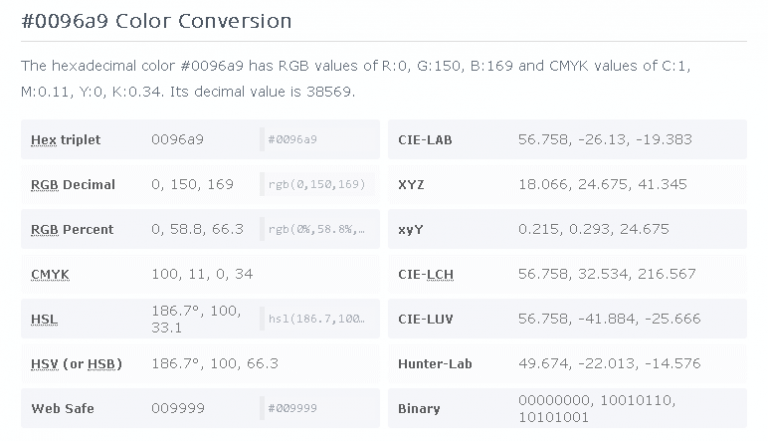
Task: Click the CIE-LAB row label
Action: [425, 140]
